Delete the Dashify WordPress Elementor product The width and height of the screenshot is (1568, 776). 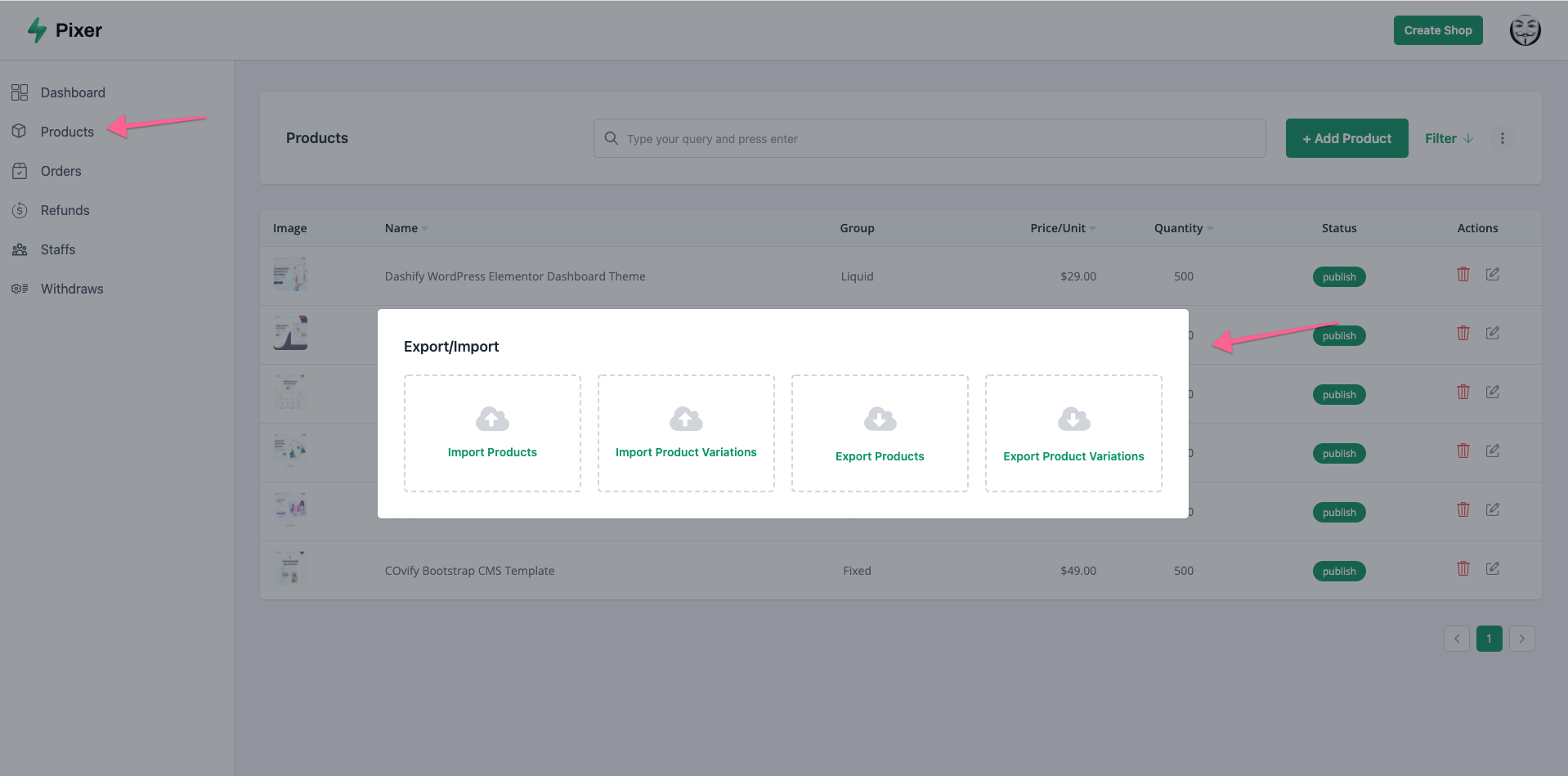click(x=1463, y=274)
